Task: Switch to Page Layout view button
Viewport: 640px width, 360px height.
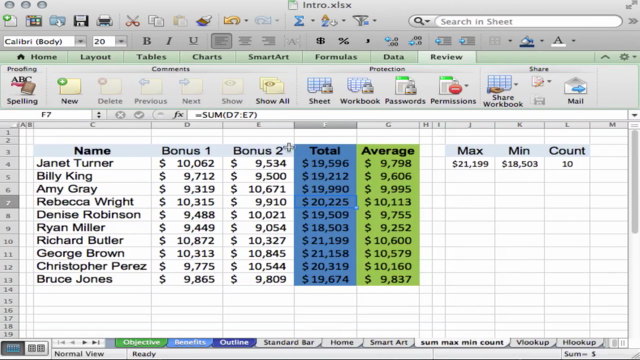Action: point(36,348)
